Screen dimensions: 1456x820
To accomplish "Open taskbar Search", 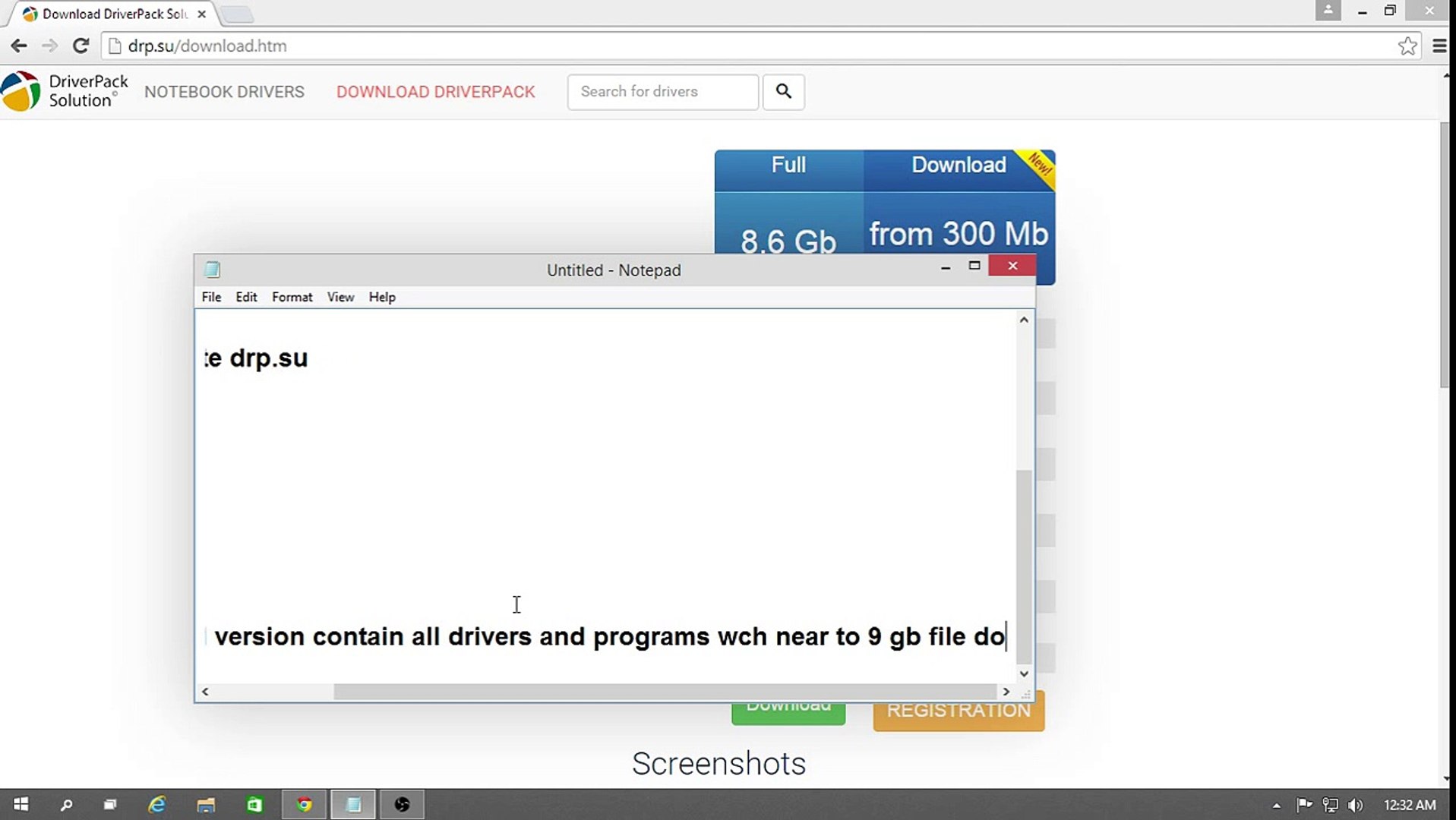I will [x=66, y=804].
